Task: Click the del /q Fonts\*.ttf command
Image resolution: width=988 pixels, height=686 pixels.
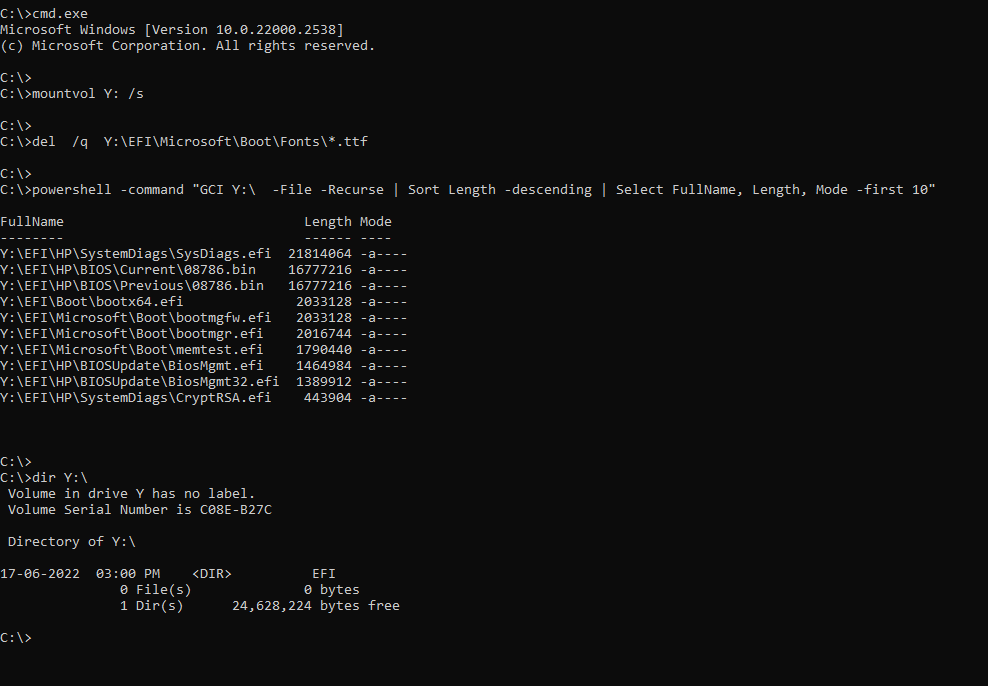Action: coord(184,142)
